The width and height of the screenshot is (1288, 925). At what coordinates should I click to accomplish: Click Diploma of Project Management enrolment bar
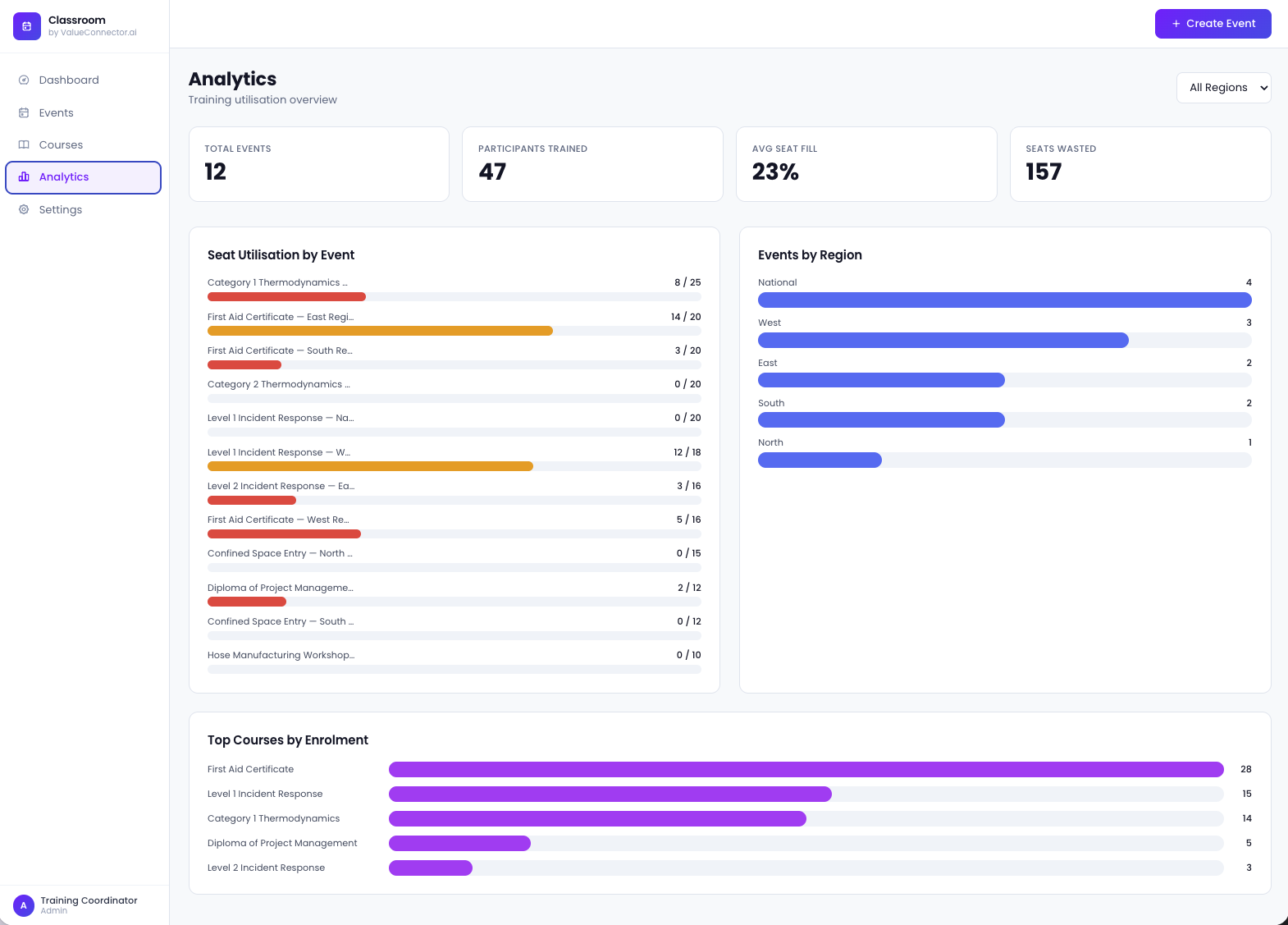[806, 843]
